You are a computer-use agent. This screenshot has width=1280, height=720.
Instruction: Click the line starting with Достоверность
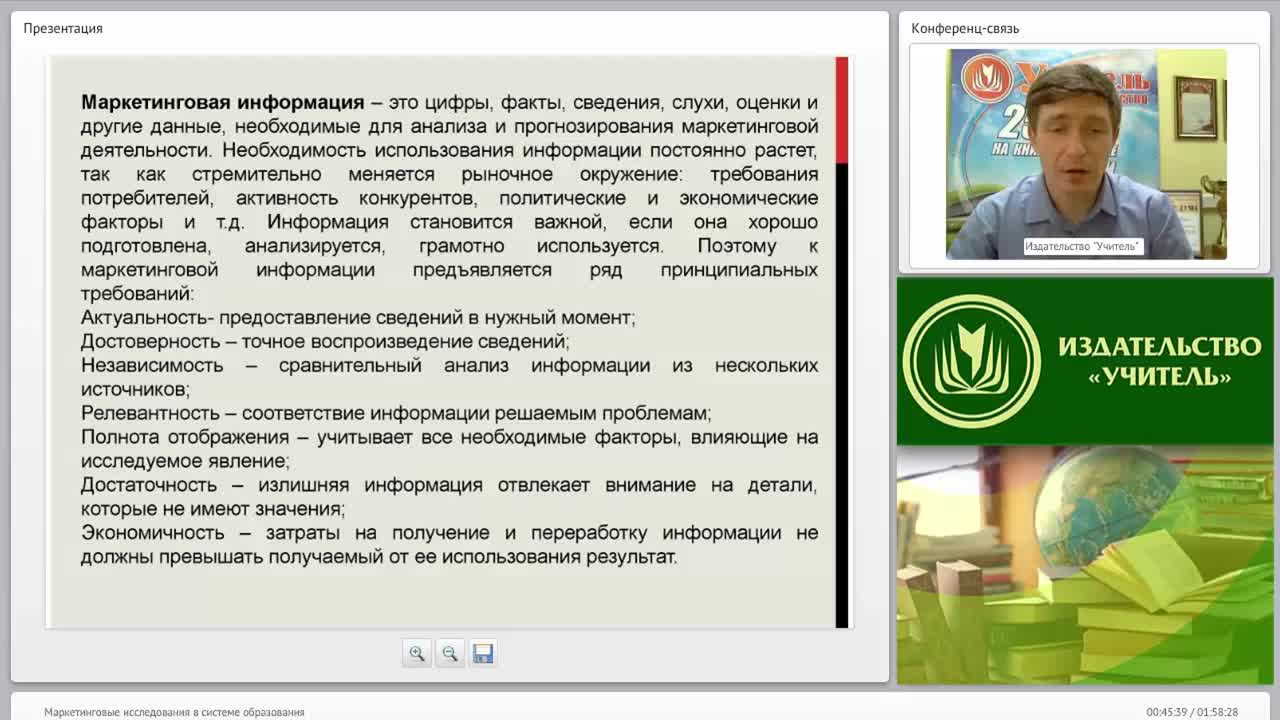point(325,341)
